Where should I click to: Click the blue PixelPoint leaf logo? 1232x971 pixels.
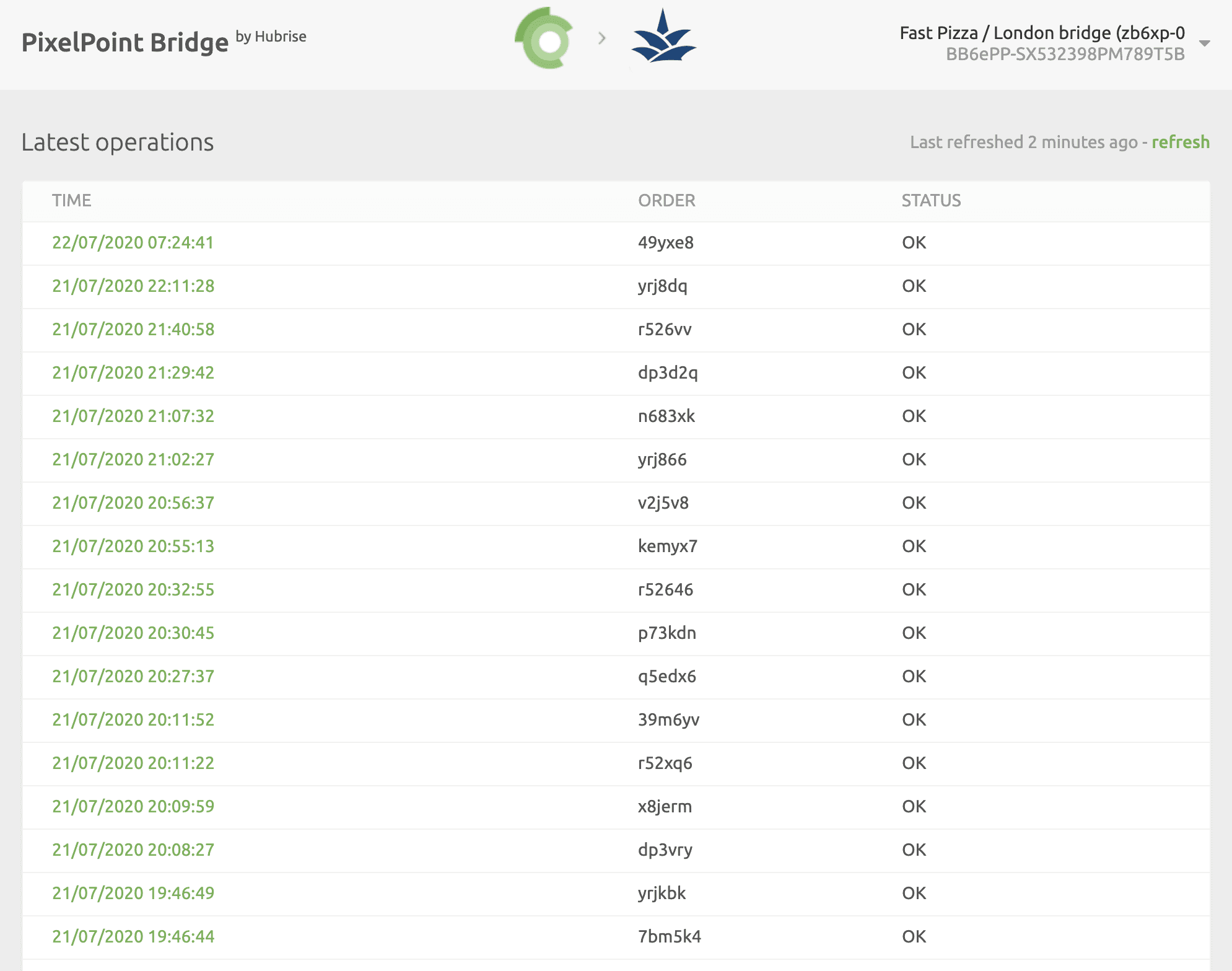pos(663,36)
